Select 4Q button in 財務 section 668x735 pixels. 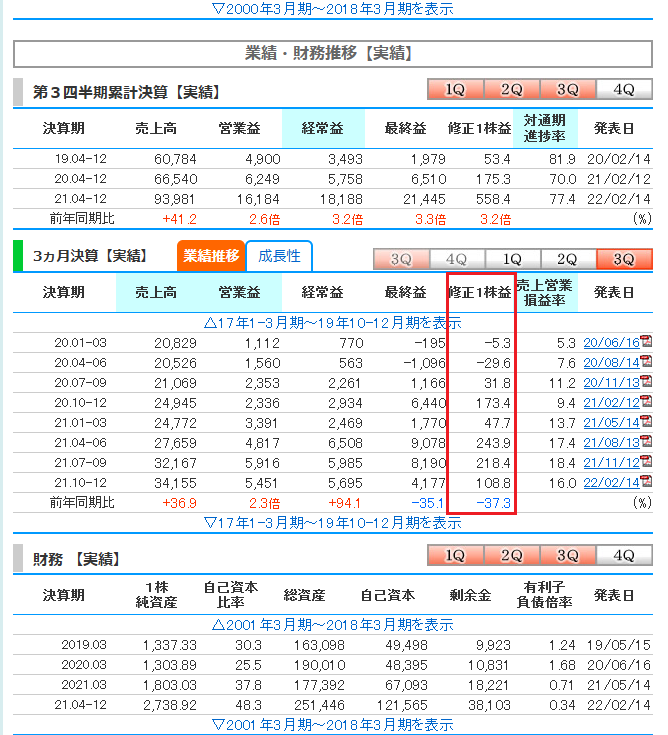(x=623, y=556)
